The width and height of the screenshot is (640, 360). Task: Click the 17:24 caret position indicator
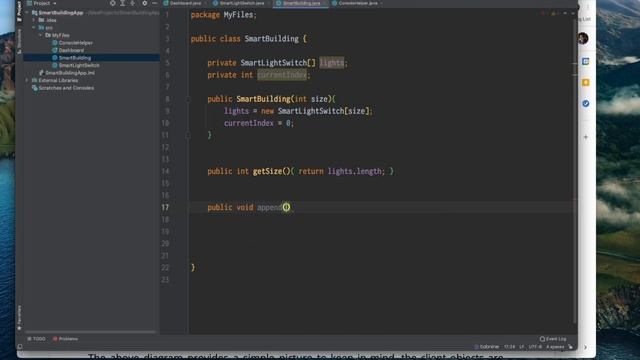509,347
